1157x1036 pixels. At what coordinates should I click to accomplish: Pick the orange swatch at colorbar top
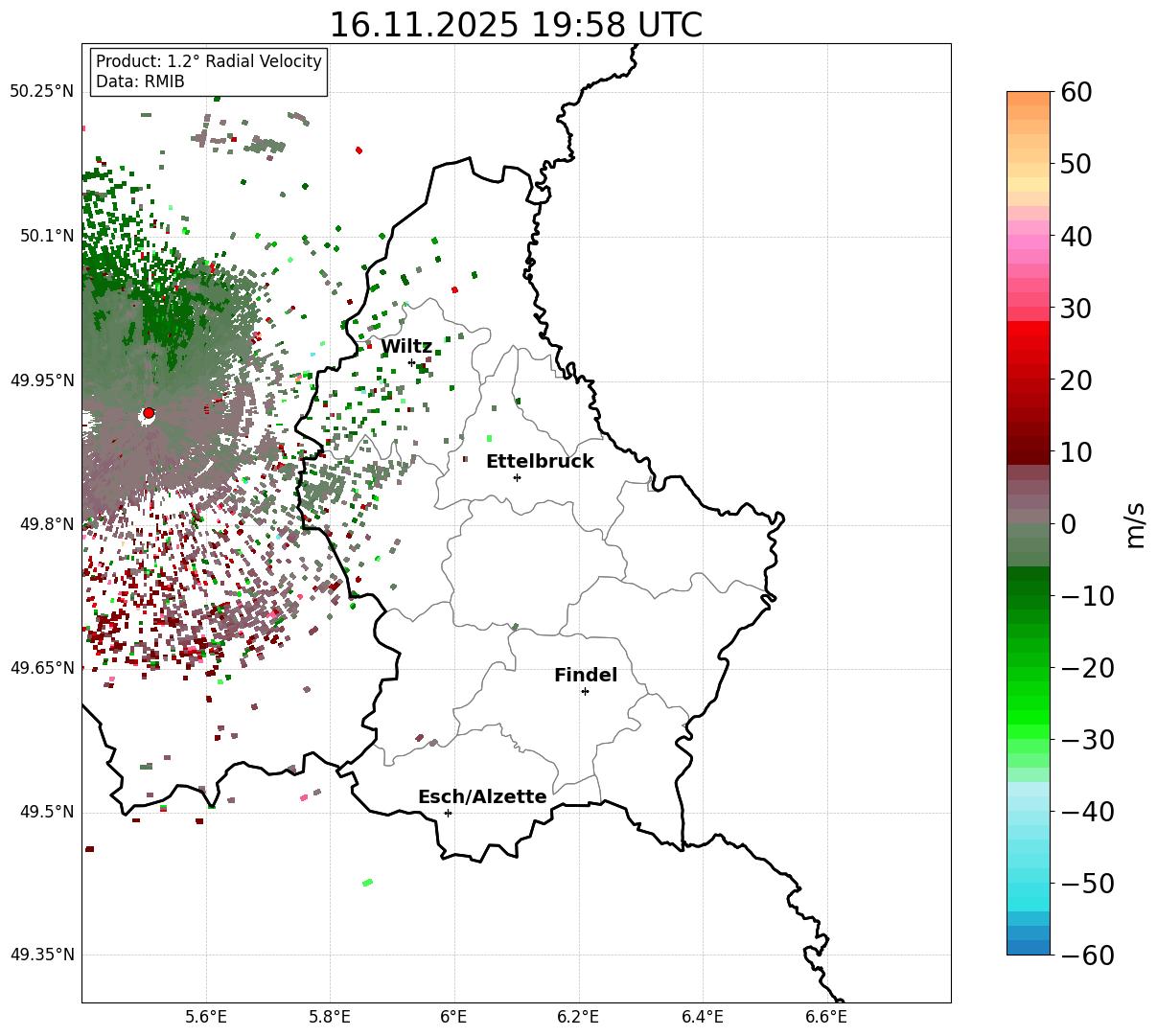click(1029, 99)
